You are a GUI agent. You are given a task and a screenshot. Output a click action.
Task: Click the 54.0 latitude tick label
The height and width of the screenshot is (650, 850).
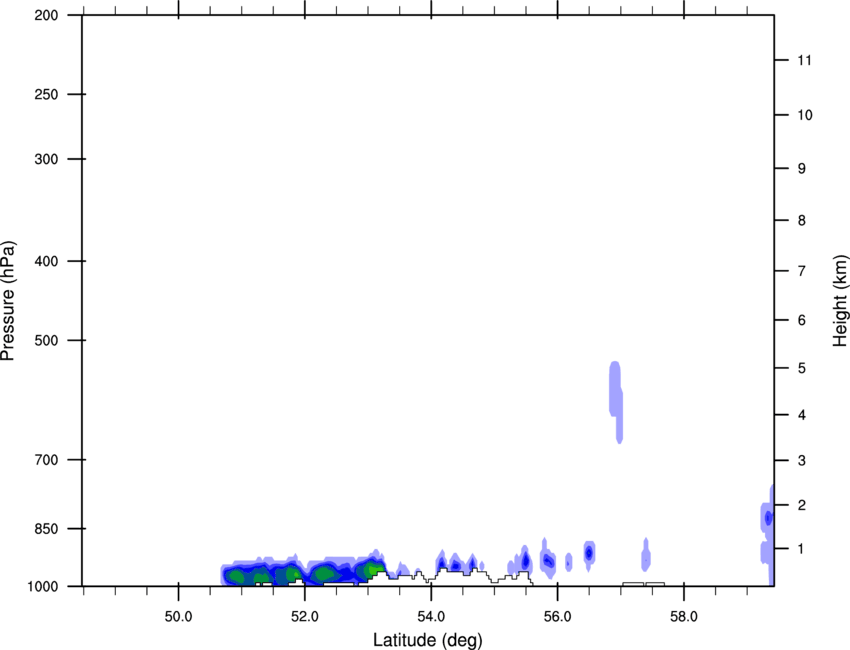431,616
